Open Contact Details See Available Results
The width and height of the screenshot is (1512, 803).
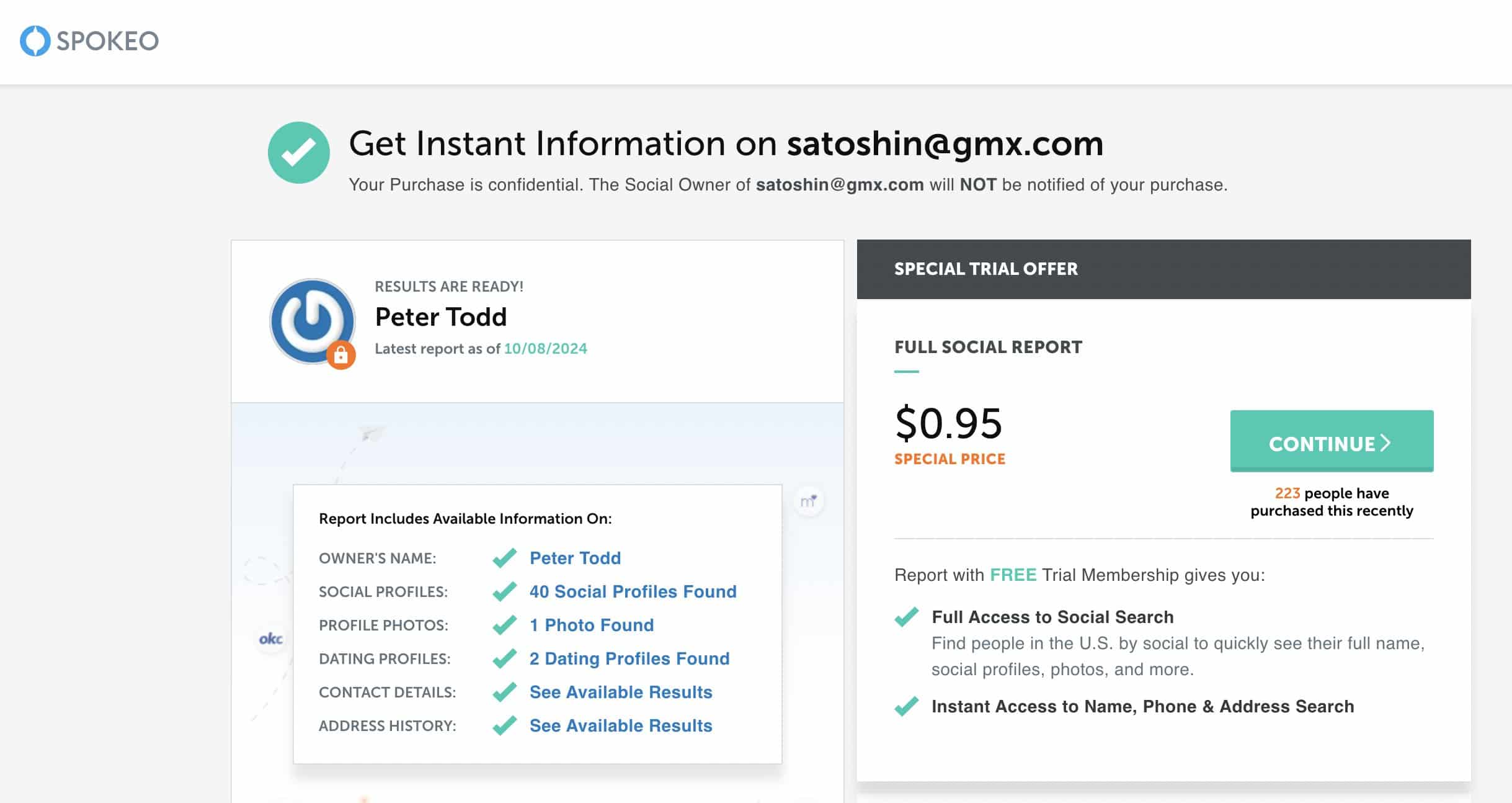point(620,692)
